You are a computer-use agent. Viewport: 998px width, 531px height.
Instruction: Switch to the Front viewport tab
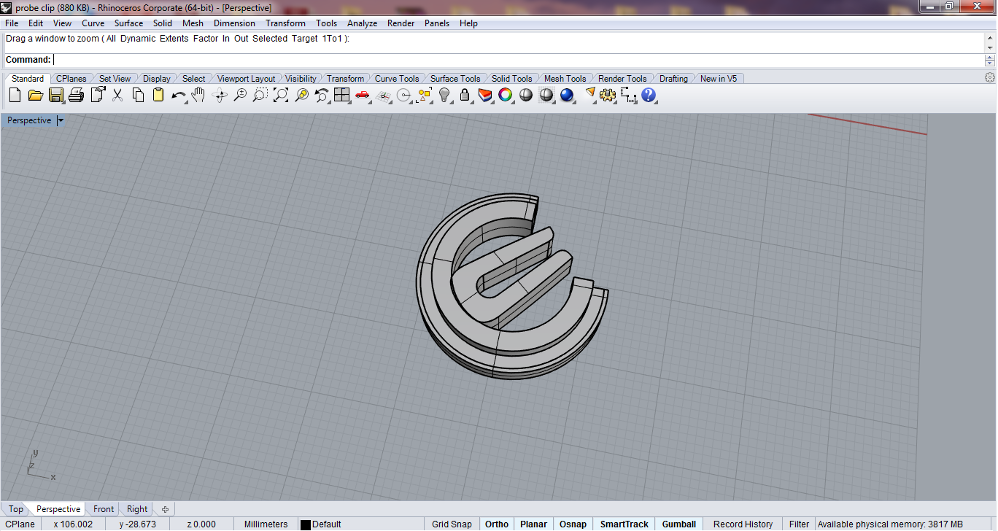[x=103, y=509]
